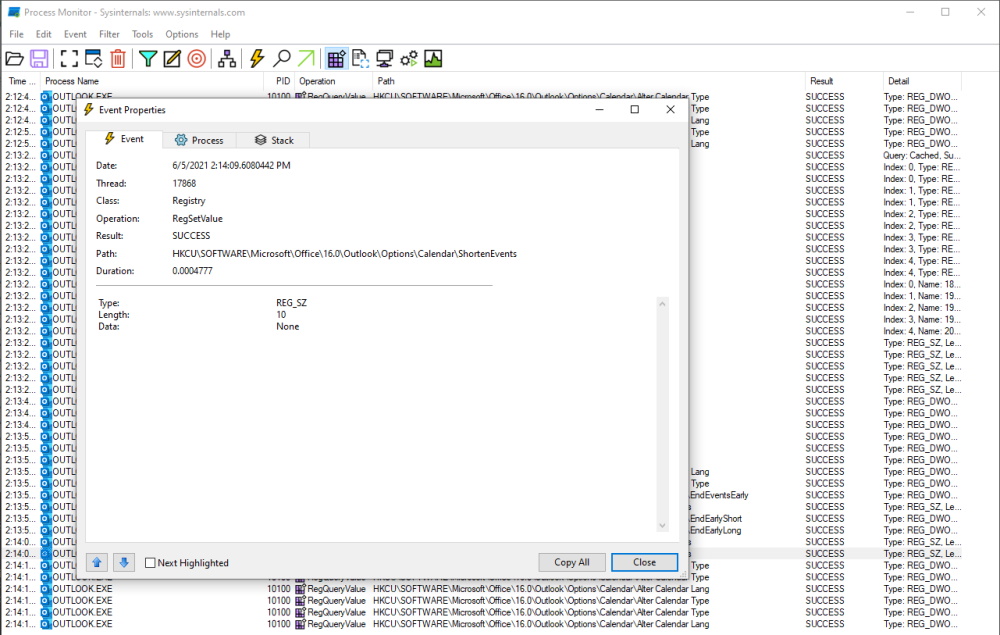1000x635 pixels.
Task: Switch to the Event tab
Action: click(124, 139)
